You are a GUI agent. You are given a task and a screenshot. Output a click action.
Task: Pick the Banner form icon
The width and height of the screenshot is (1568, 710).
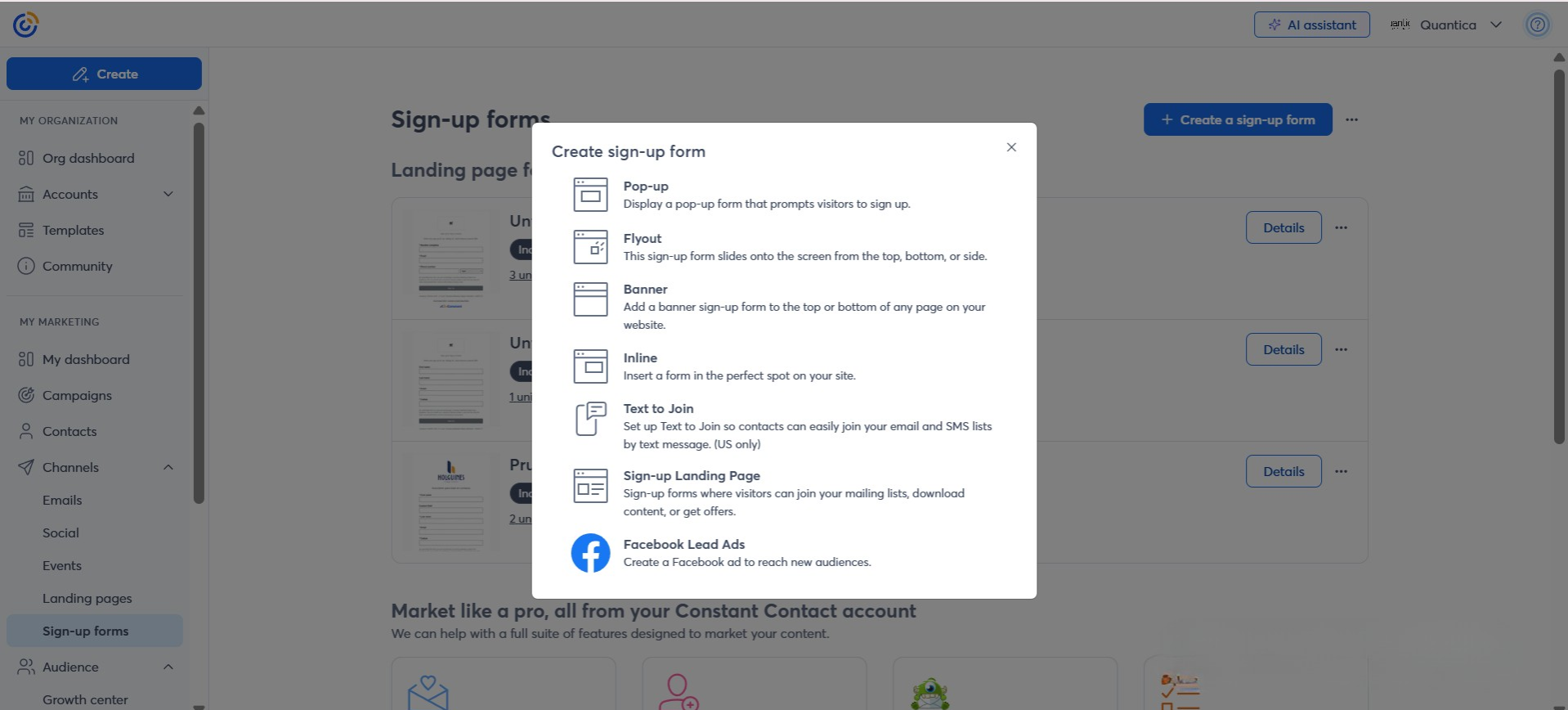(590, 299)
